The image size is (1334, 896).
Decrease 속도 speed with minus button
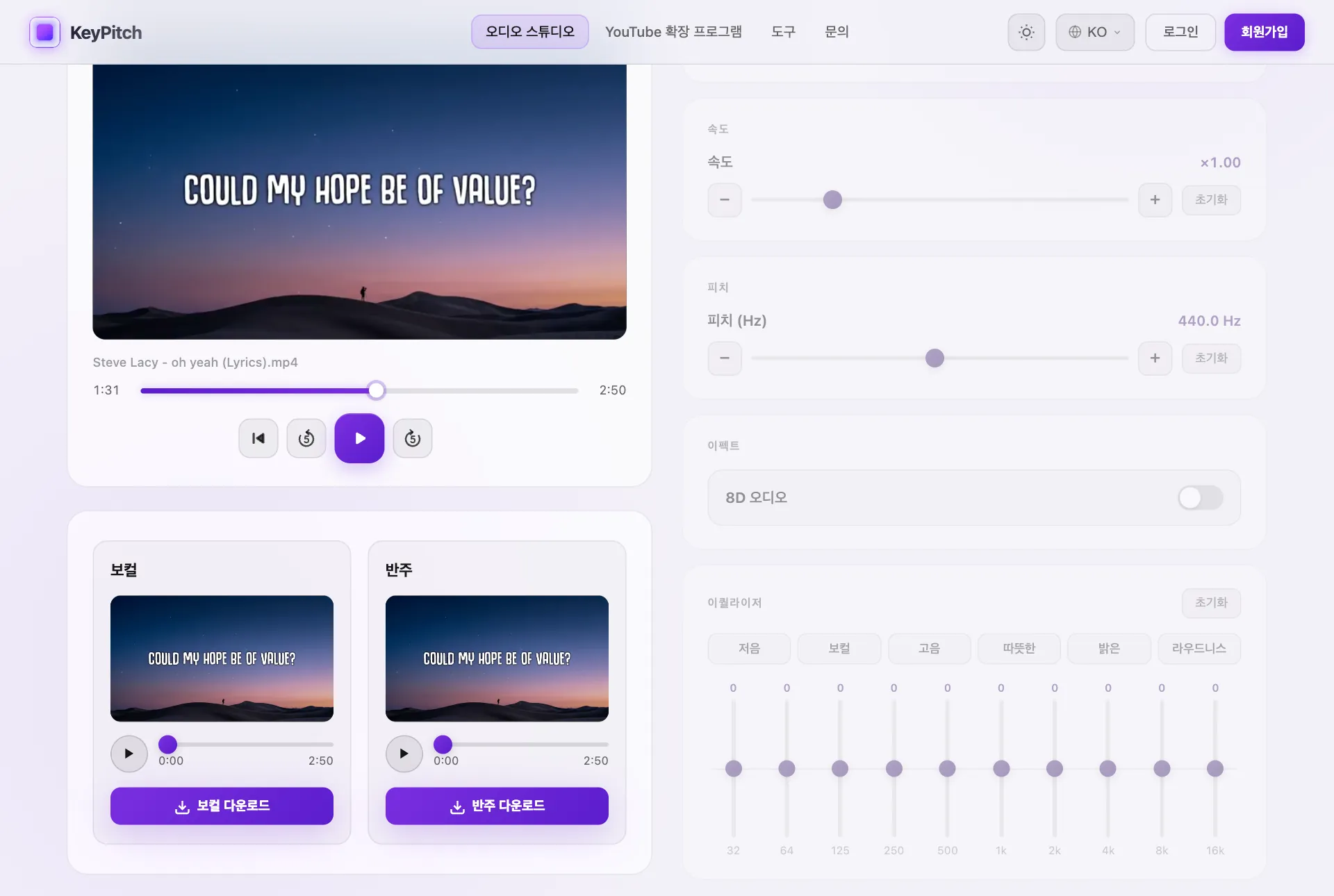(x=725, y=200)
